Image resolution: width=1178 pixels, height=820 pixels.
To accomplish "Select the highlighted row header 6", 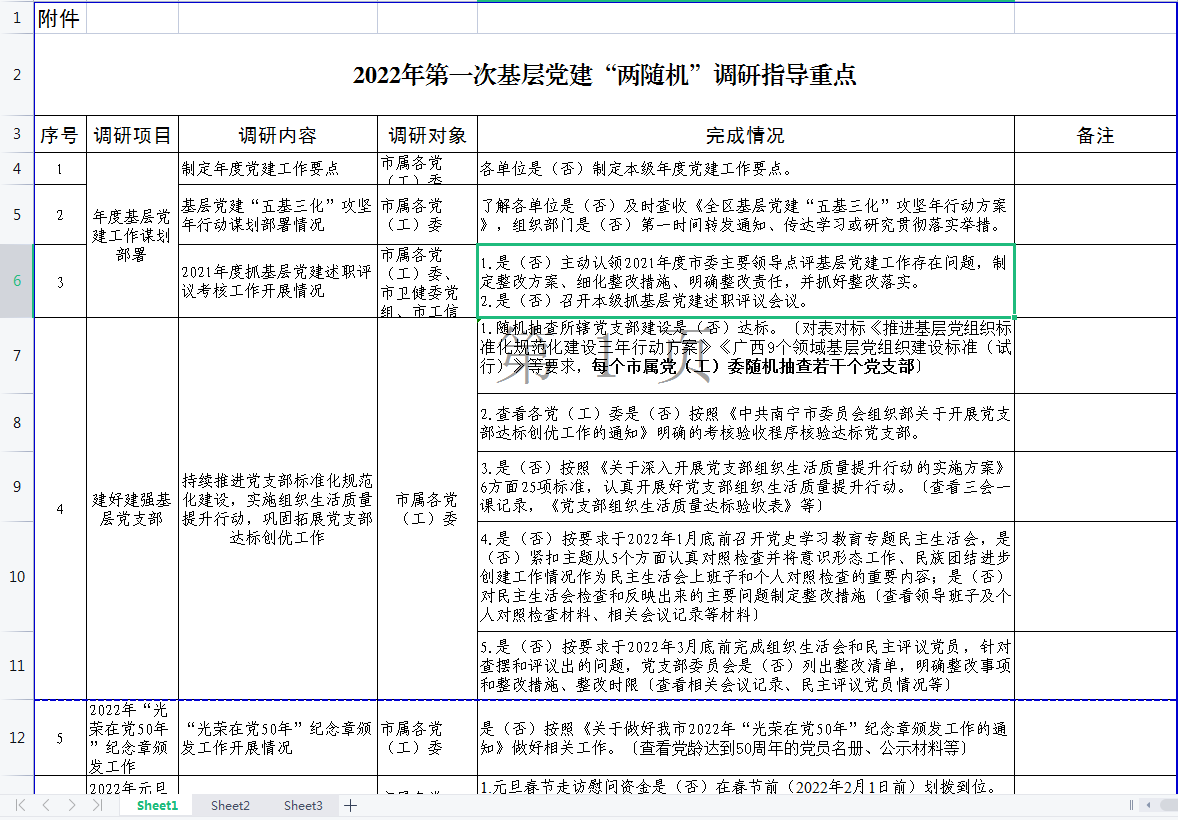I will pyautogui.click(x=17, y=280).
